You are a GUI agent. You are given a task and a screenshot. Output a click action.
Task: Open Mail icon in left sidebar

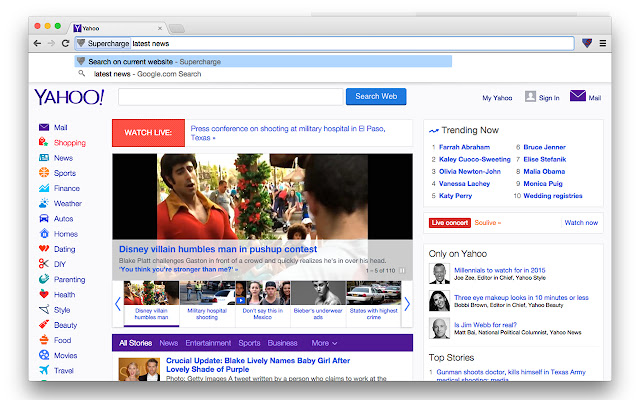(44, 127)
